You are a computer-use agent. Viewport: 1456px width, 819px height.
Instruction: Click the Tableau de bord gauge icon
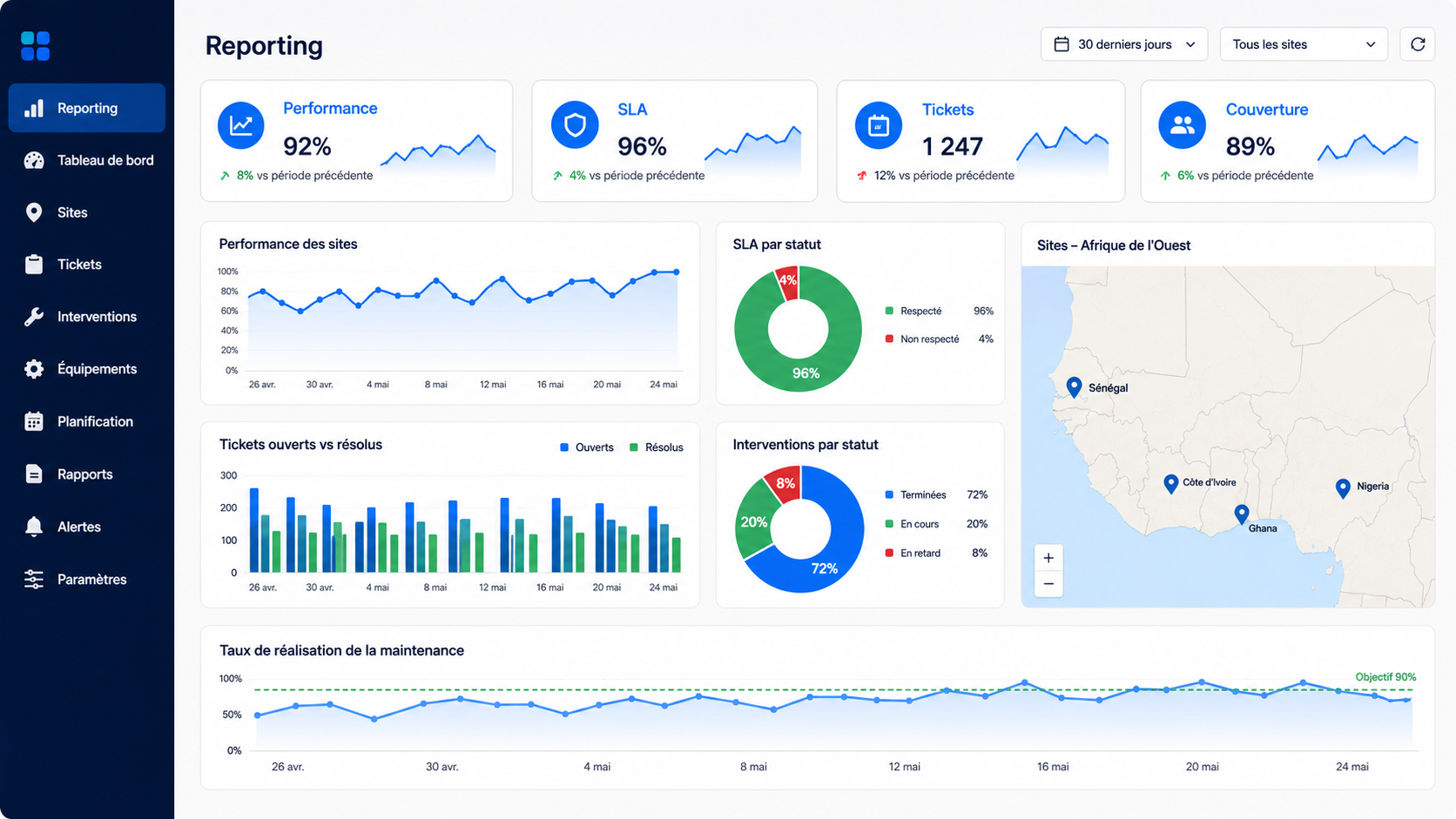[x=34, y=160]
